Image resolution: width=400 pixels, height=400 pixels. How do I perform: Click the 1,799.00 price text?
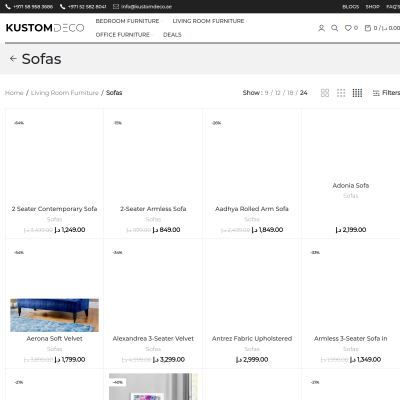point(70,359)
